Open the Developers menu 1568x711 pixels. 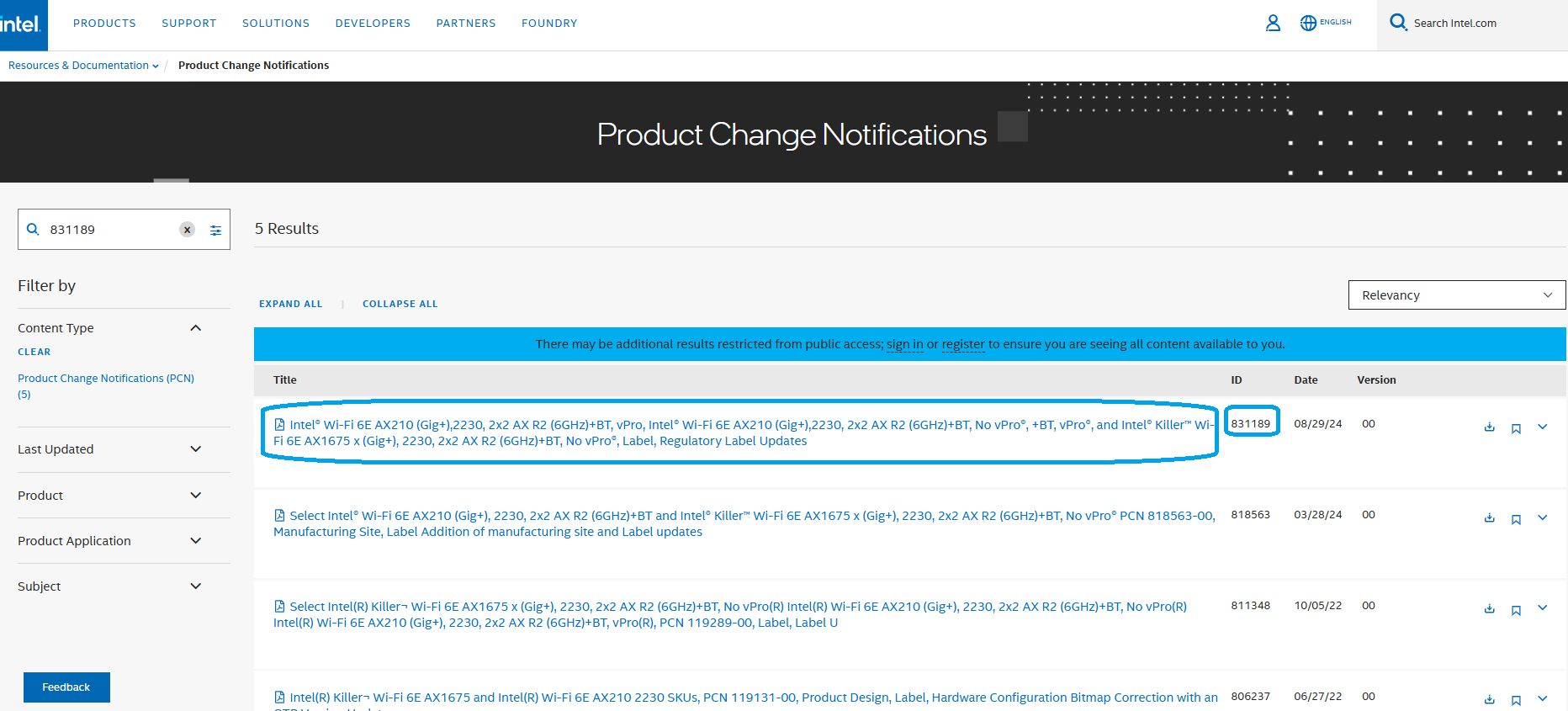(x=373, y=24)
